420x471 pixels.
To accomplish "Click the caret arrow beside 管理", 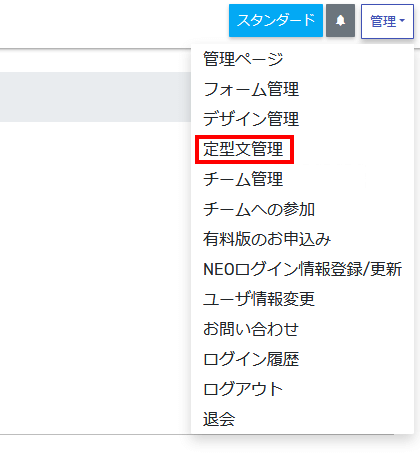I will (x=402, y=21).
